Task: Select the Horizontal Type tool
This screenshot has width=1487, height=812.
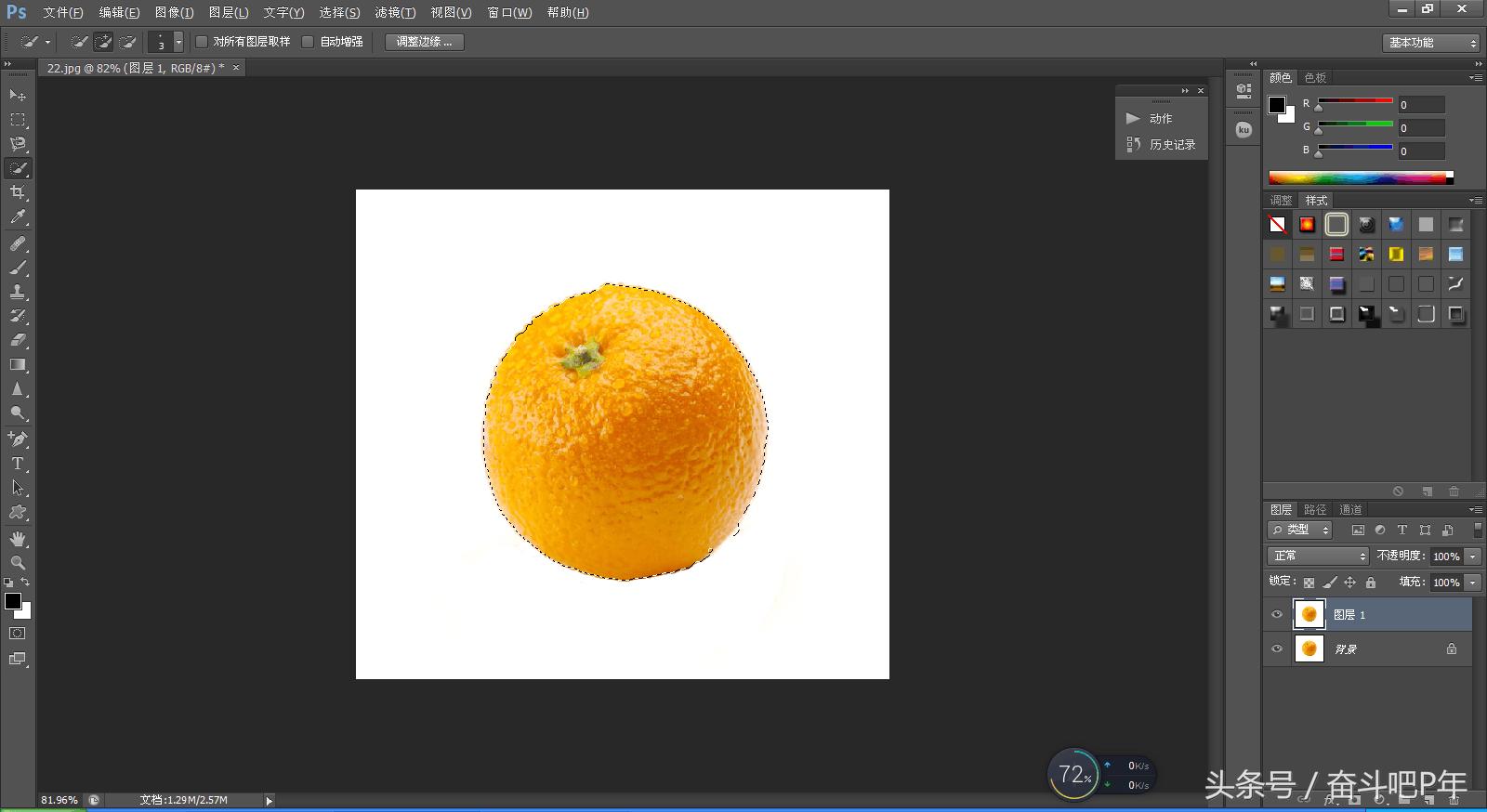Action: tap(18, 464)
